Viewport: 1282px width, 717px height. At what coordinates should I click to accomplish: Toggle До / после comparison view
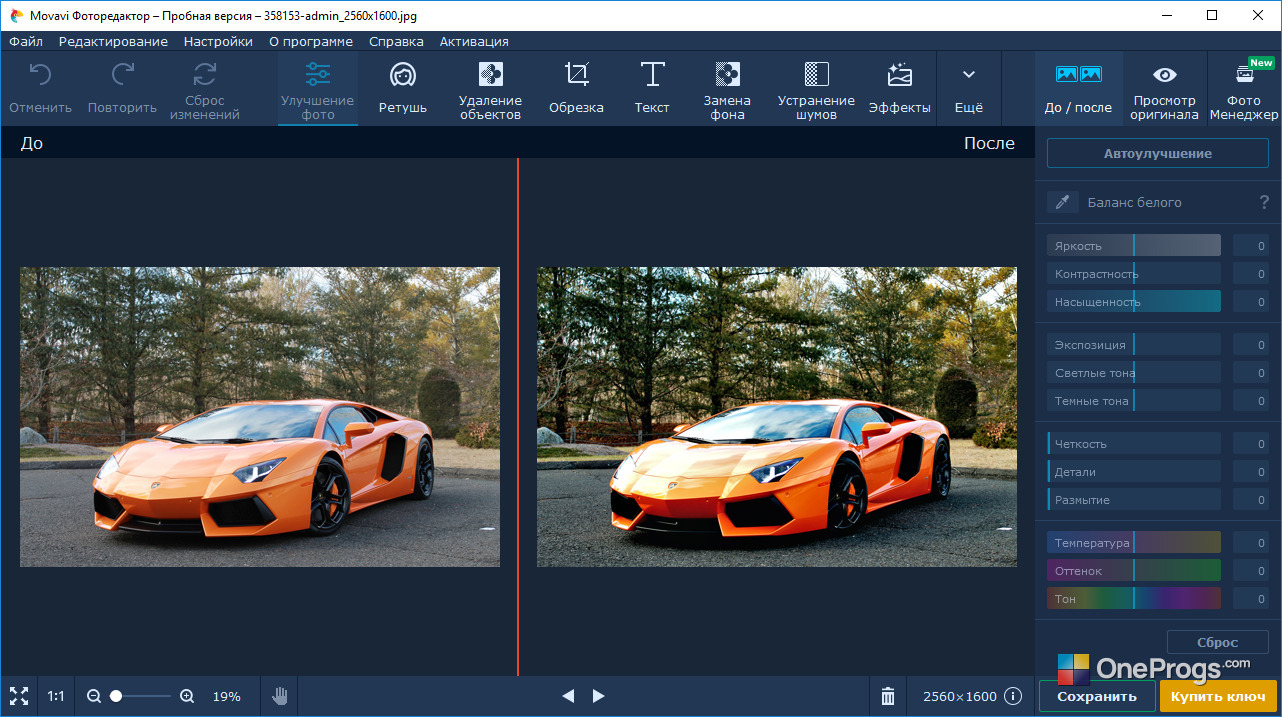click(1078, 88)
